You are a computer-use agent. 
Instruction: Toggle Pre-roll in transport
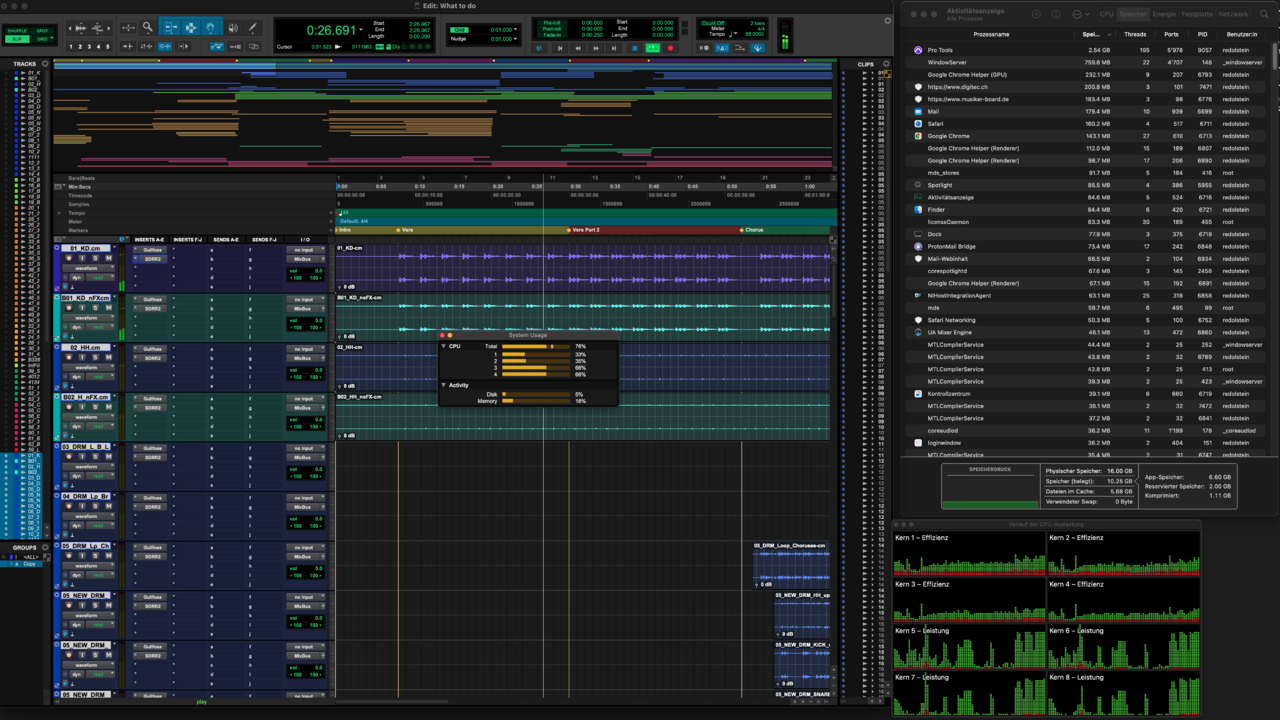(552, 22)
